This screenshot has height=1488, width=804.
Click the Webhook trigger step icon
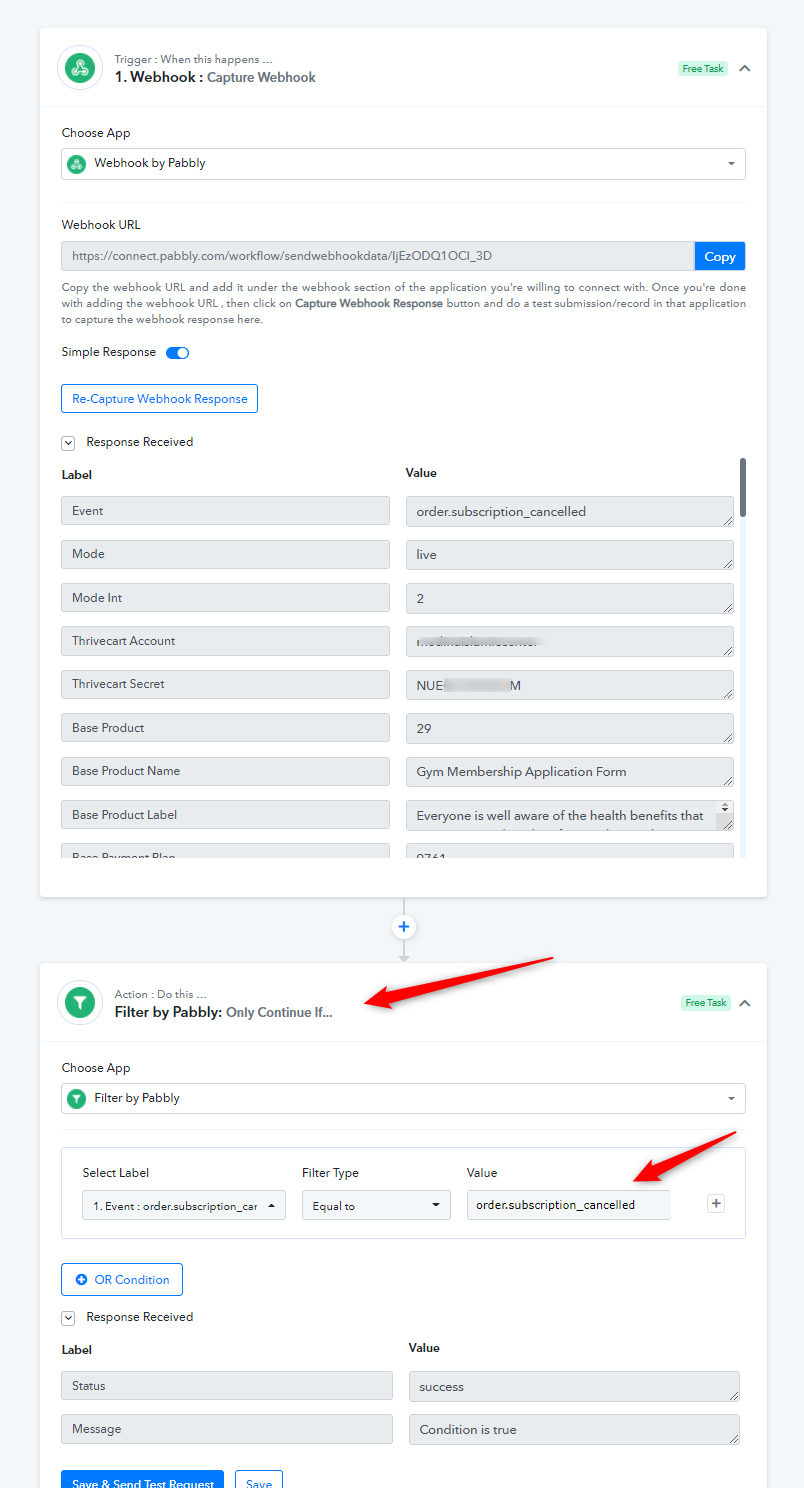coord(80,68)
